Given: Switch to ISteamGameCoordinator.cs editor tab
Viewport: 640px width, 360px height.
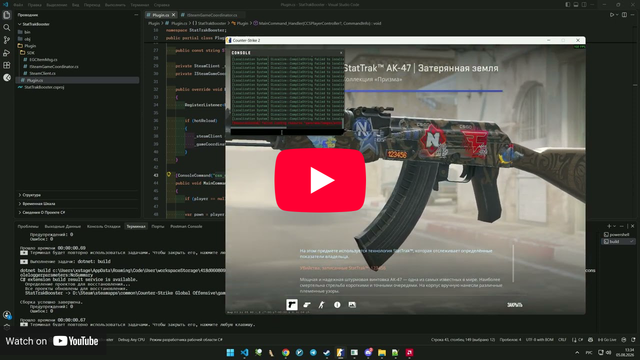Looking at the screenshot, I should tap(212, 15).
